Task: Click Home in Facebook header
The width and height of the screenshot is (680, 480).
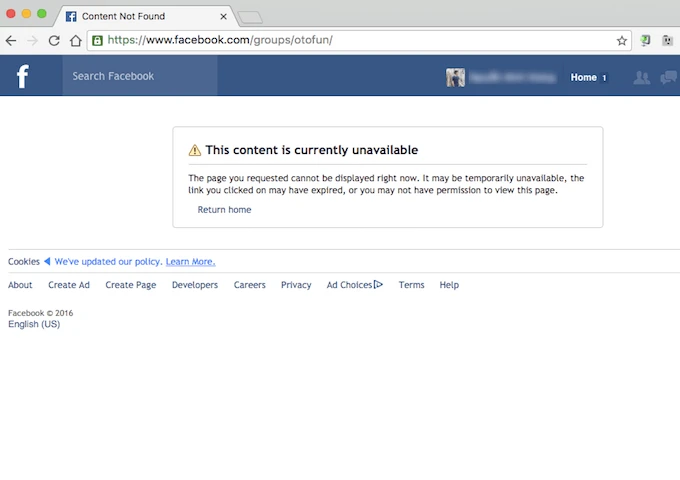Action: 583,77
